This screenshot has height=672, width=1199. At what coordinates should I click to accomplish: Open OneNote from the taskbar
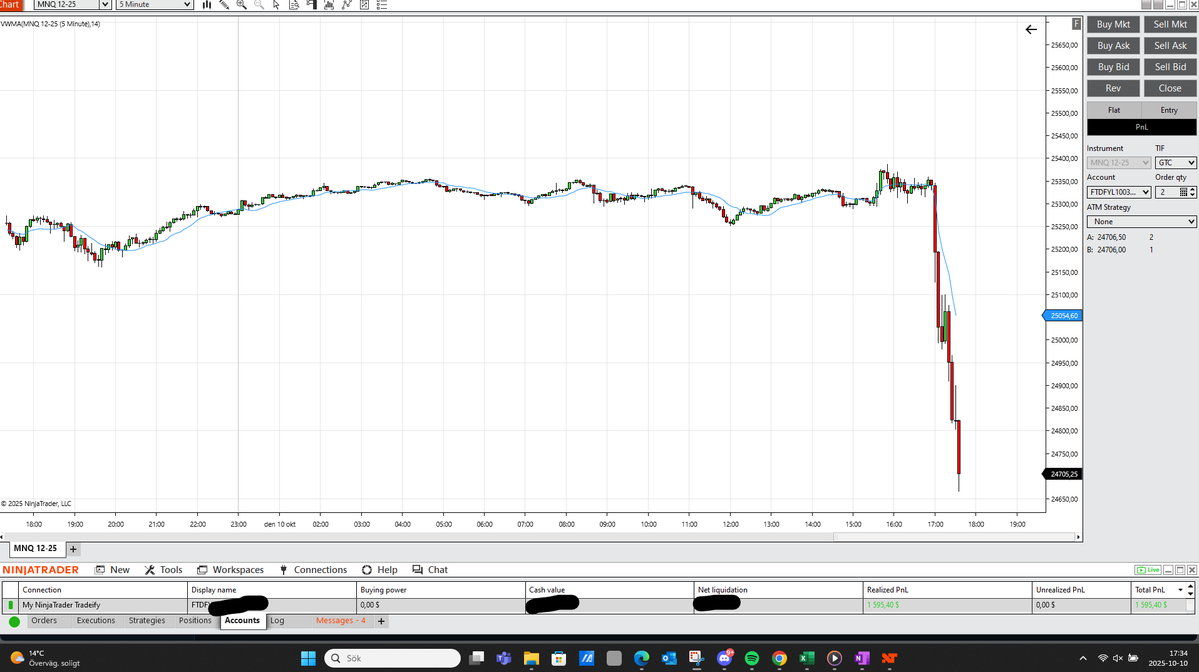click(x=862, y=658)
